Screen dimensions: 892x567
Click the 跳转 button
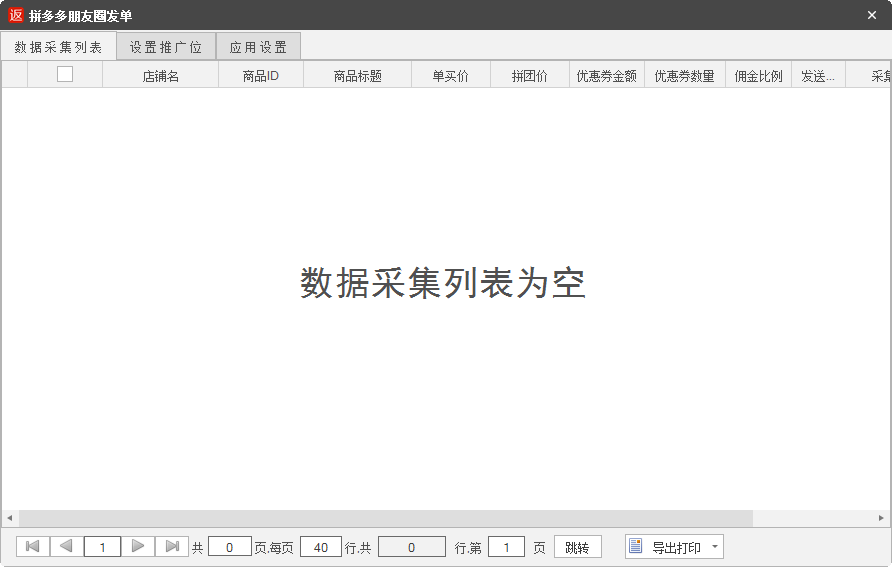pyautogui.click(x=577, y=547)
